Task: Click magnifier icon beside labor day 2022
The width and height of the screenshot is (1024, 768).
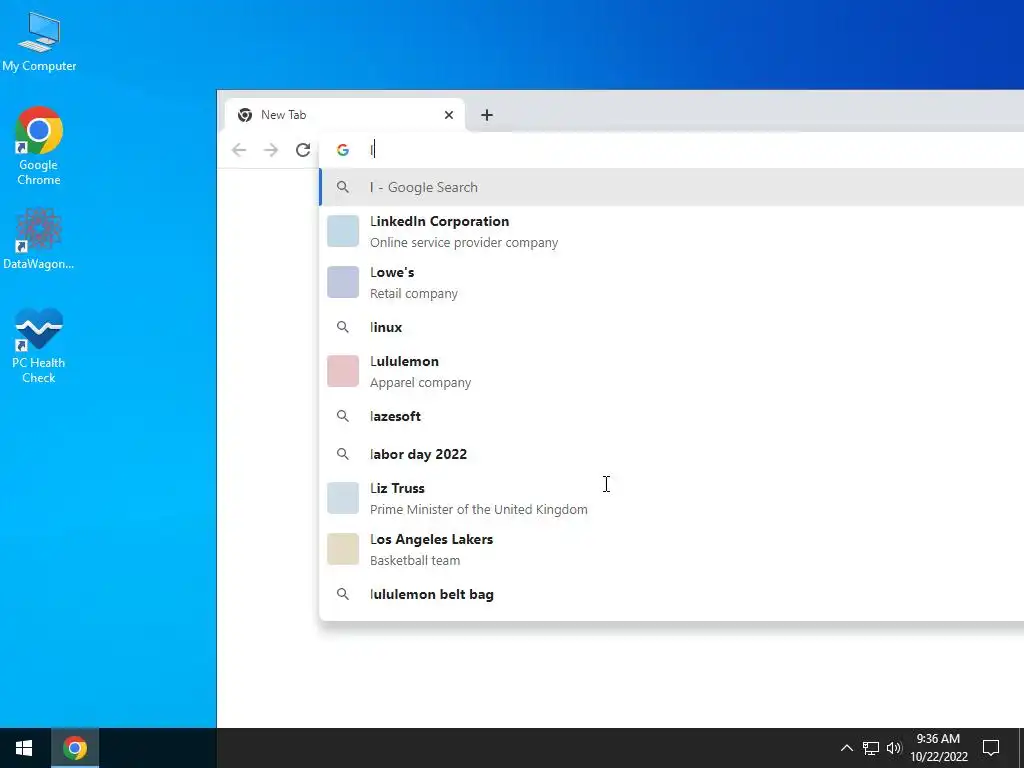Action: [343, 454]
